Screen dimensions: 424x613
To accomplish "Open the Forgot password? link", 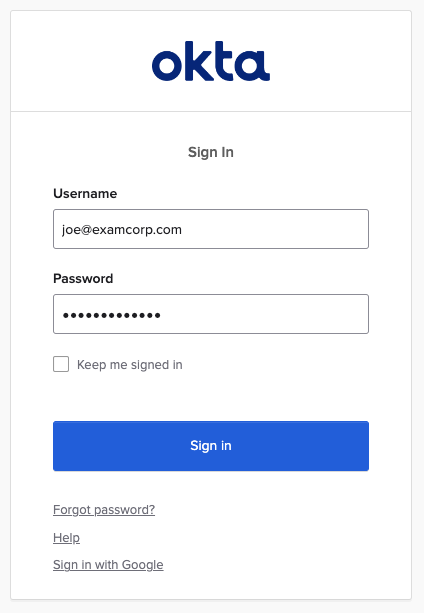I will click(104, 510).
